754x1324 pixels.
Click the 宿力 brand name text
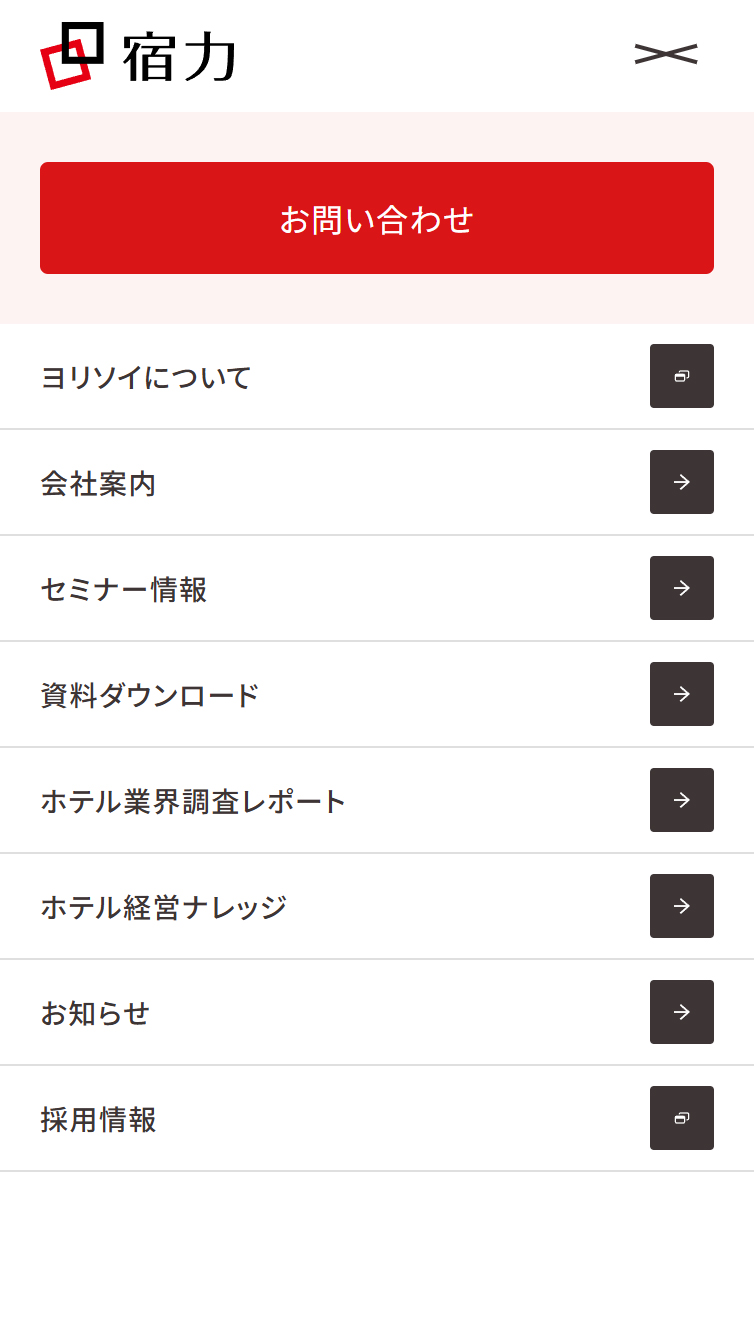(180, 58)
